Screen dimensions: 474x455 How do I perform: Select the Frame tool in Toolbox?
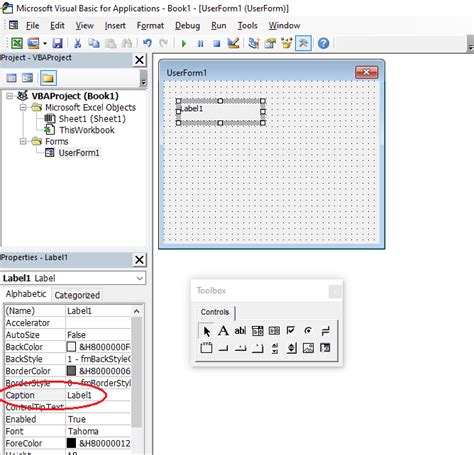(206, 348)
